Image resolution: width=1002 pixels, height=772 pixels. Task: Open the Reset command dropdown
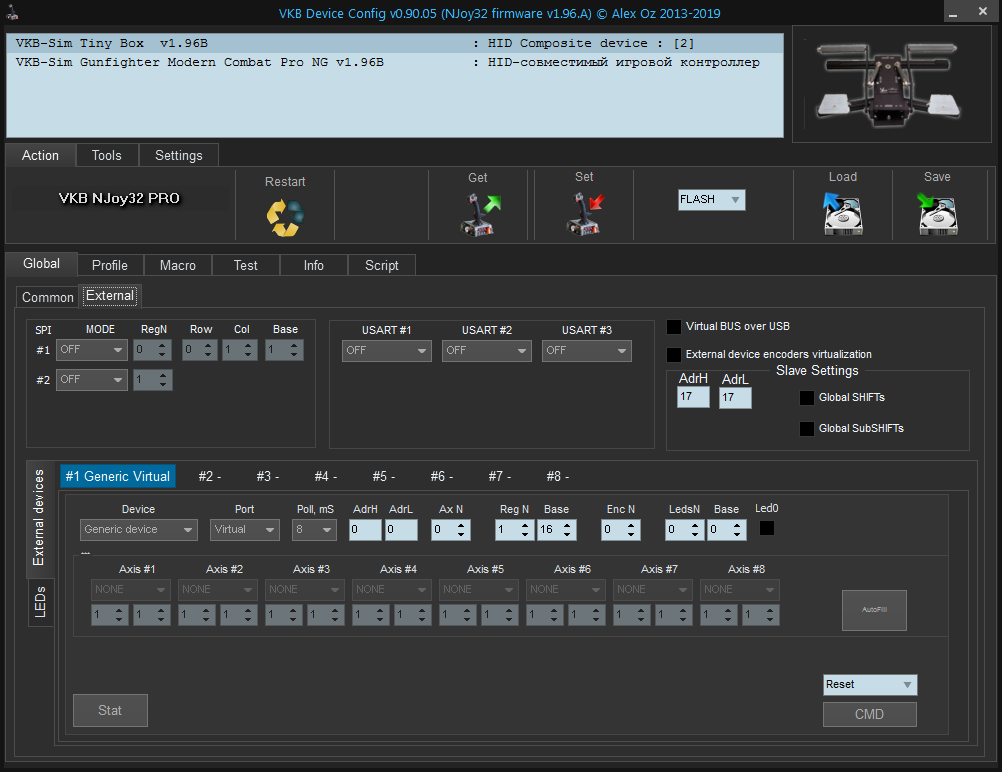point(870,684)
